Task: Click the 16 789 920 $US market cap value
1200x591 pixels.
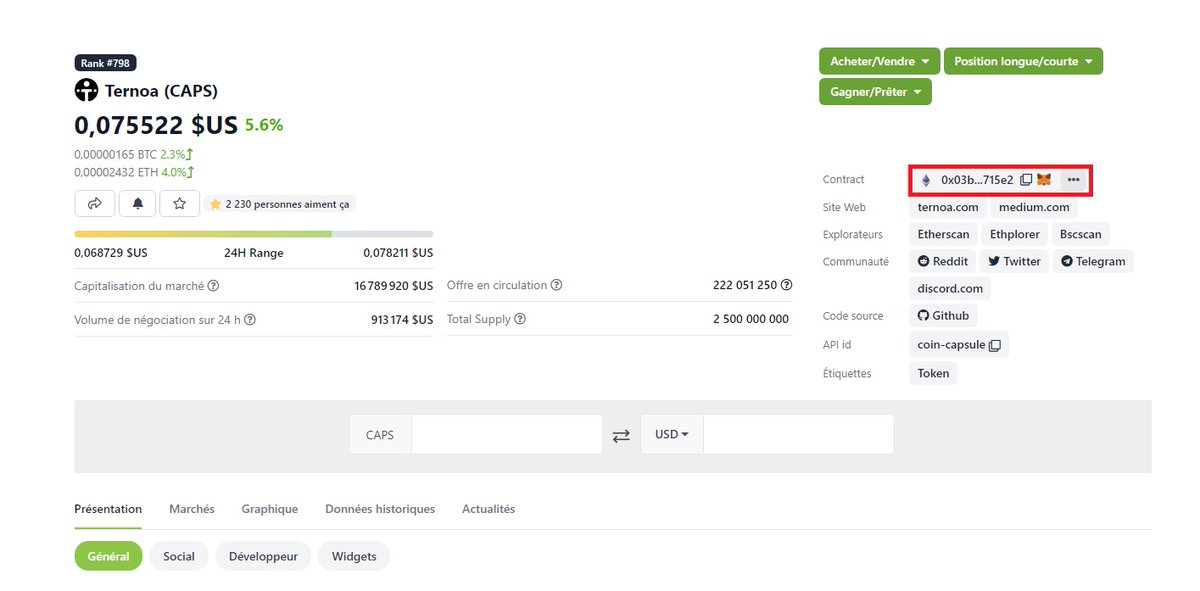Action: (x=393, y=286)
